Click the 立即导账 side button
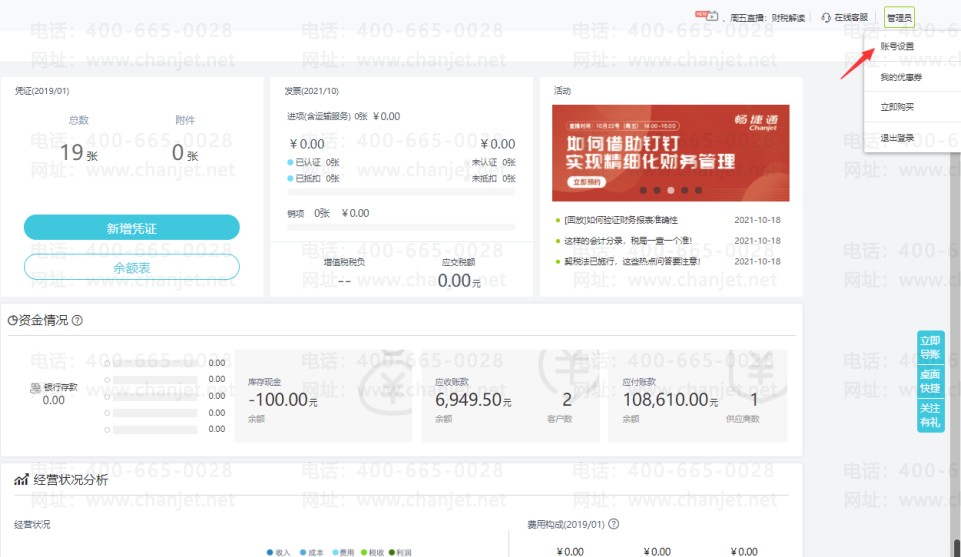Viewport: 961px width, 557px height. tap(930, 347)
